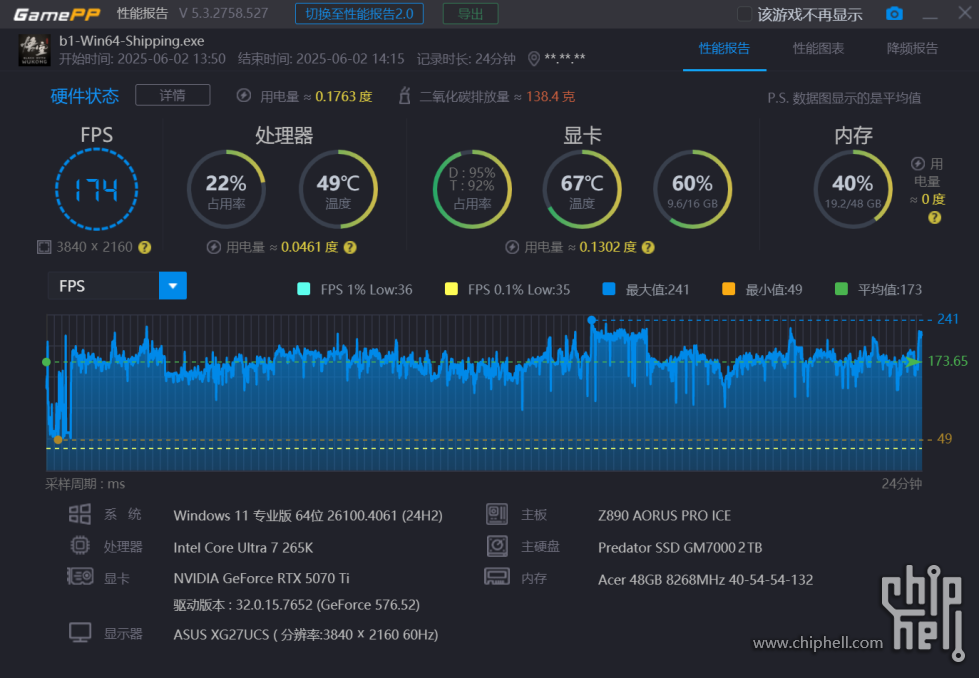The height and width of the screenshot is (678, 979).
Task: Click the 导出 export button
Action: [x=470, y=14]
